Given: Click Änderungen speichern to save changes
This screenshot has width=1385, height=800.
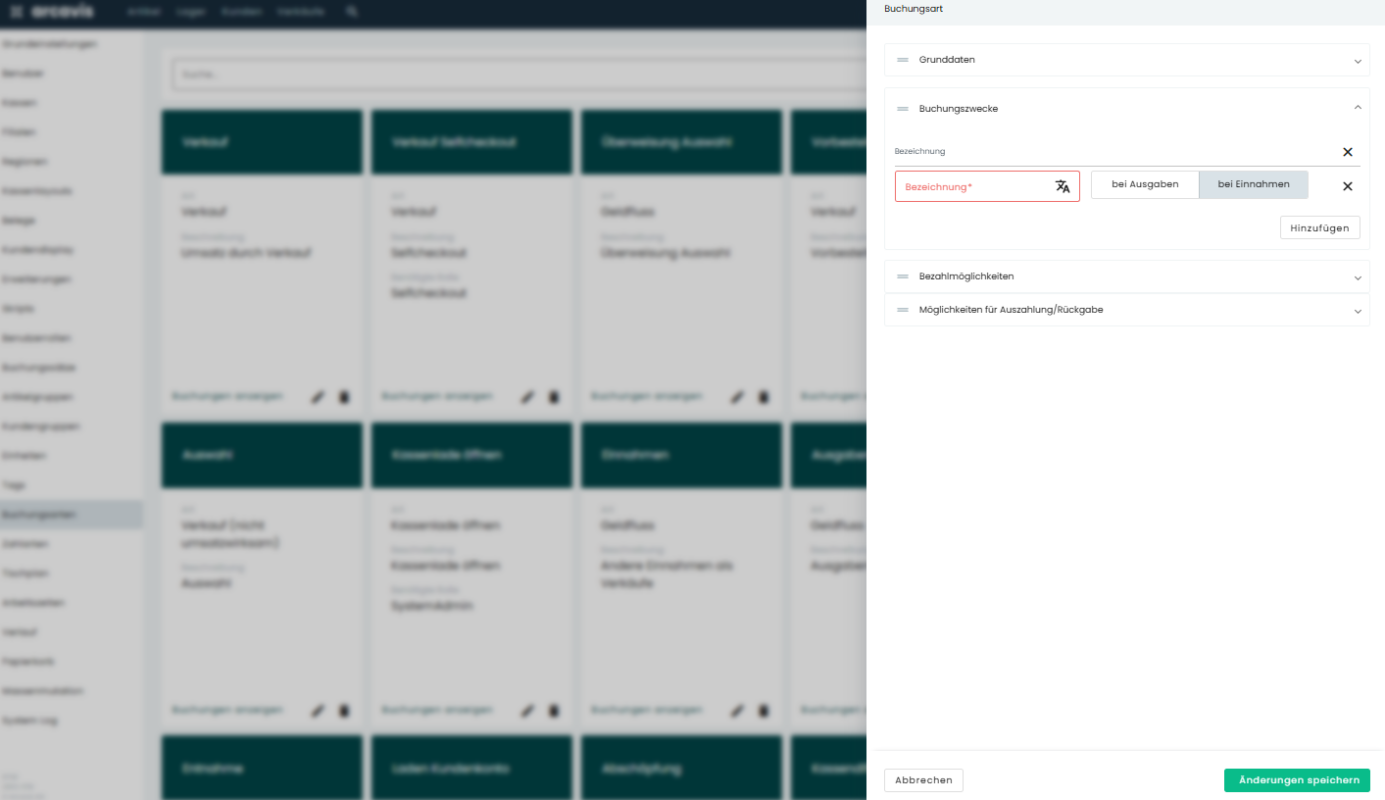Looking at the screenshot, I should click(1296, 780).
